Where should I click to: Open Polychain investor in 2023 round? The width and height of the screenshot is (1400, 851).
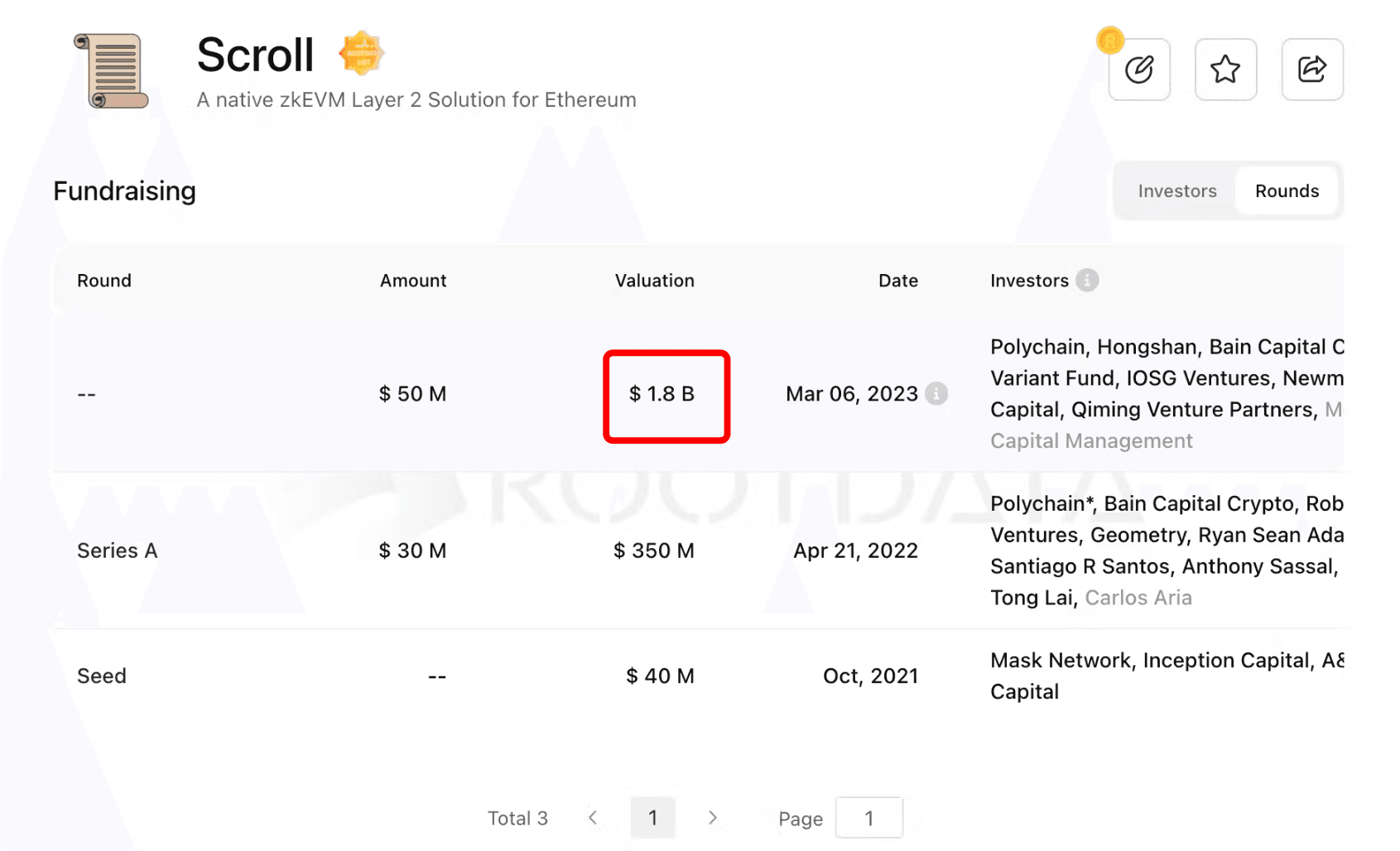pos(1037,347)
